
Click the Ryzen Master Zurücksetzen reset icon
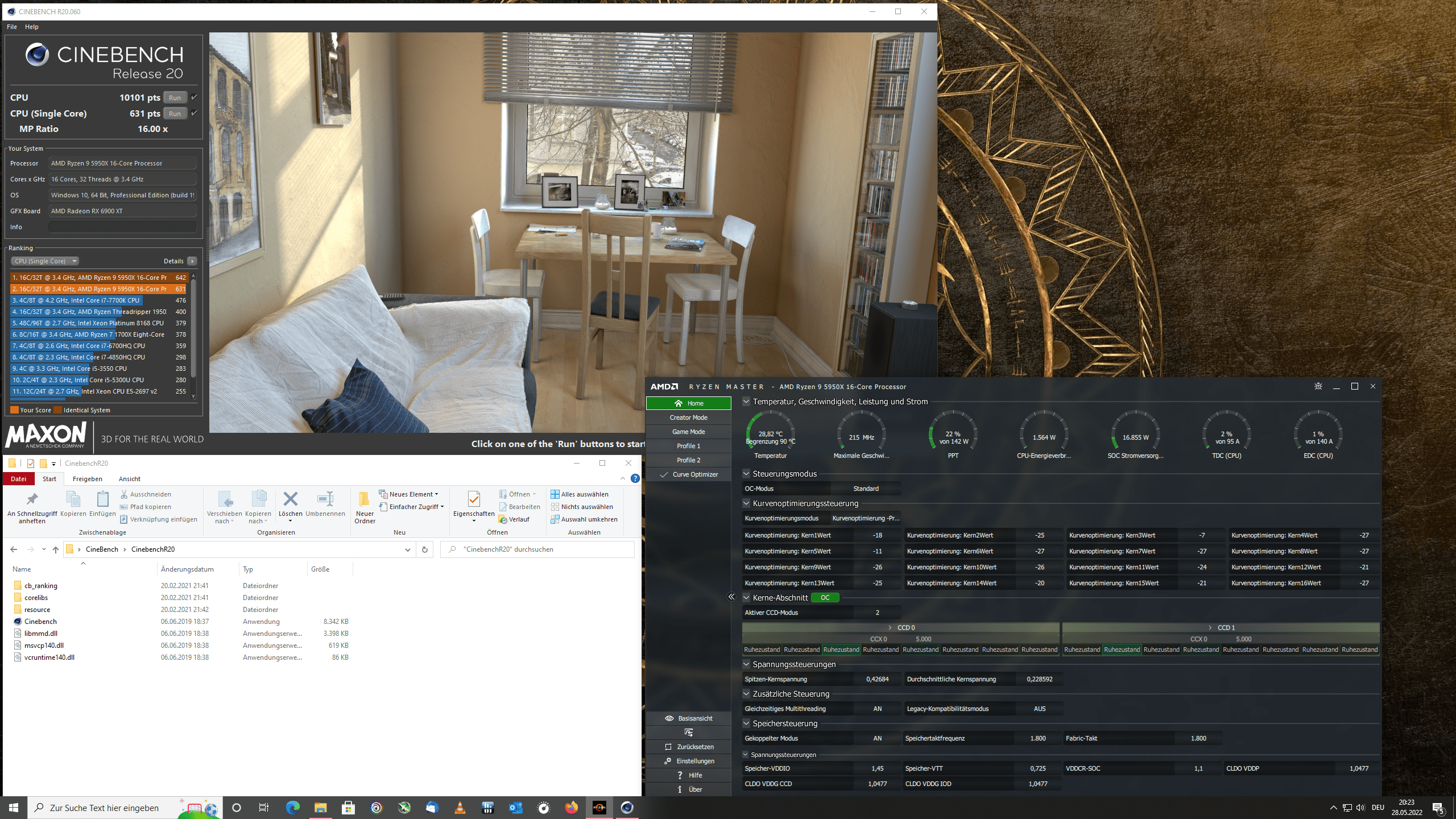click(668, 747)
